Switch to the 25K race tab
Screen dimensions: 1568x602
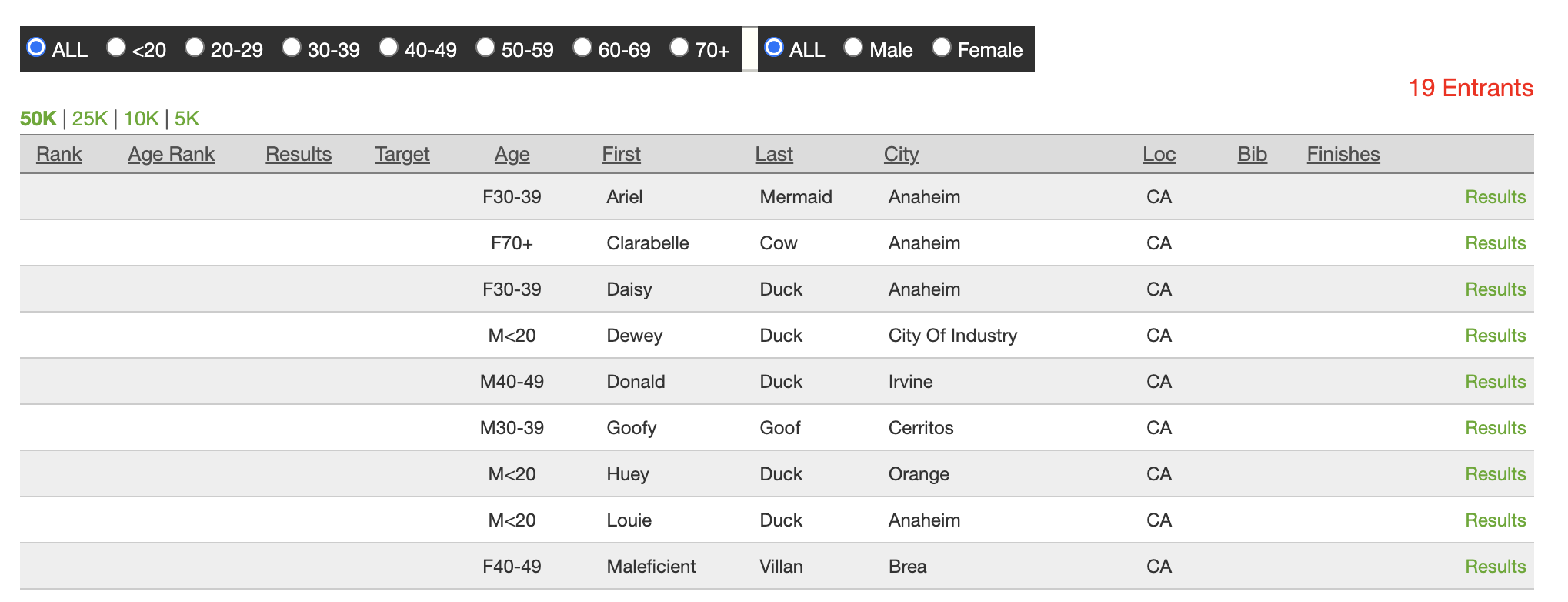[x=90, y=119]
